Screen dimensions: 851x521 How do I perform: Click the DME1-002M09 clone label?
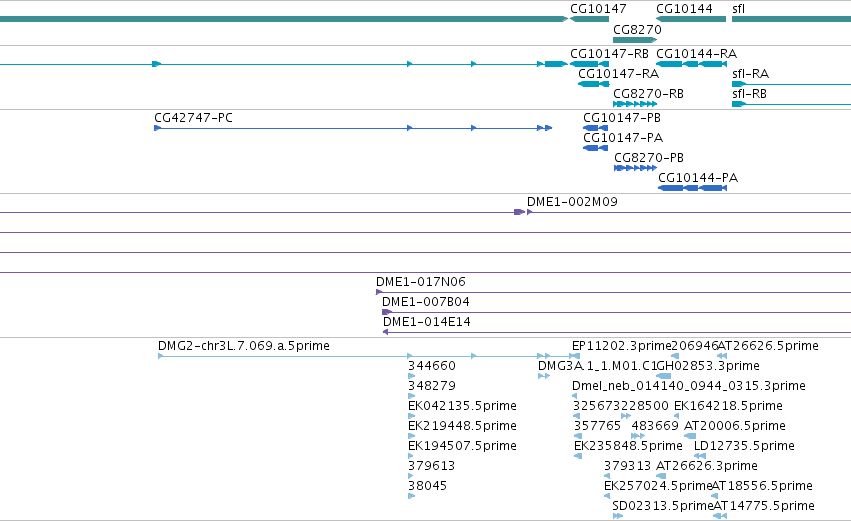point(572,202)
